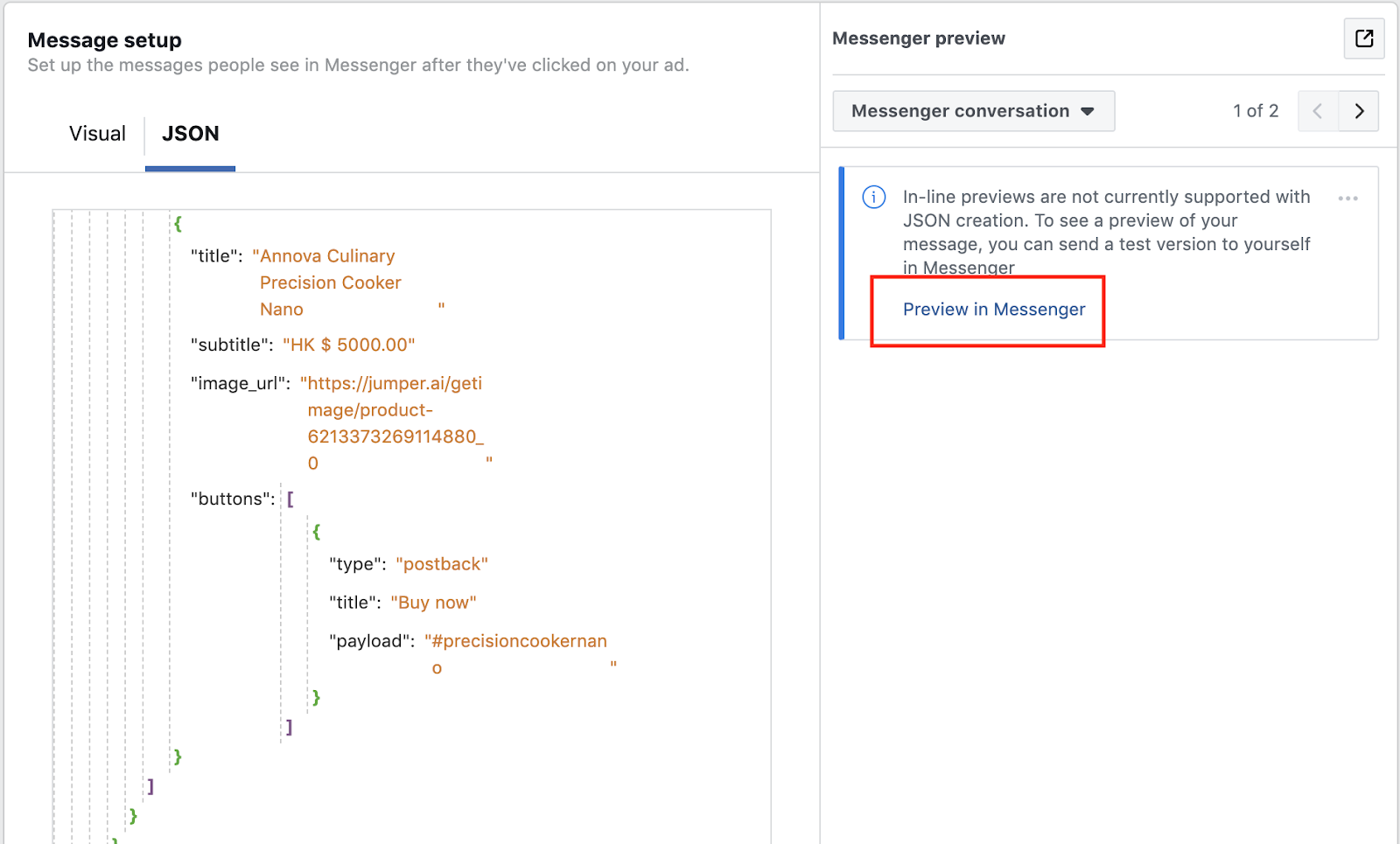Click the "Annova Culinary" title value
Image resolution: width=1400 pixels, height=844 pixels.
pos(327,256)
